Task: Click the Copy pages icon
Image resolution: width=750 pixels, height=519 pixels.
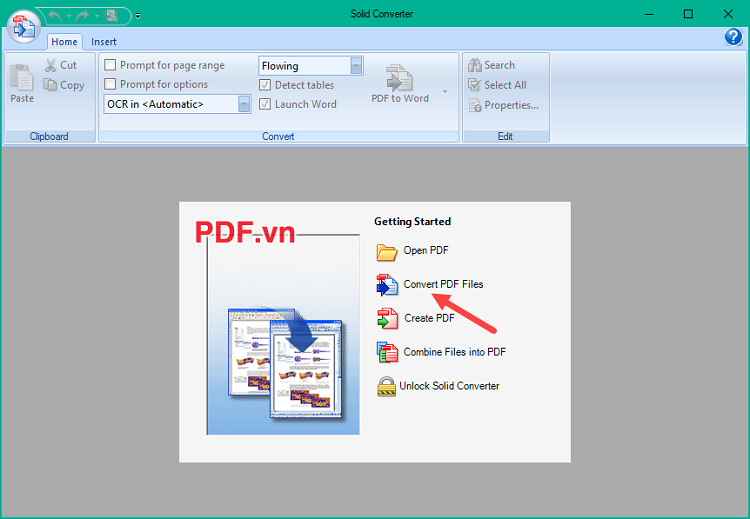Action: click(50, 85)
